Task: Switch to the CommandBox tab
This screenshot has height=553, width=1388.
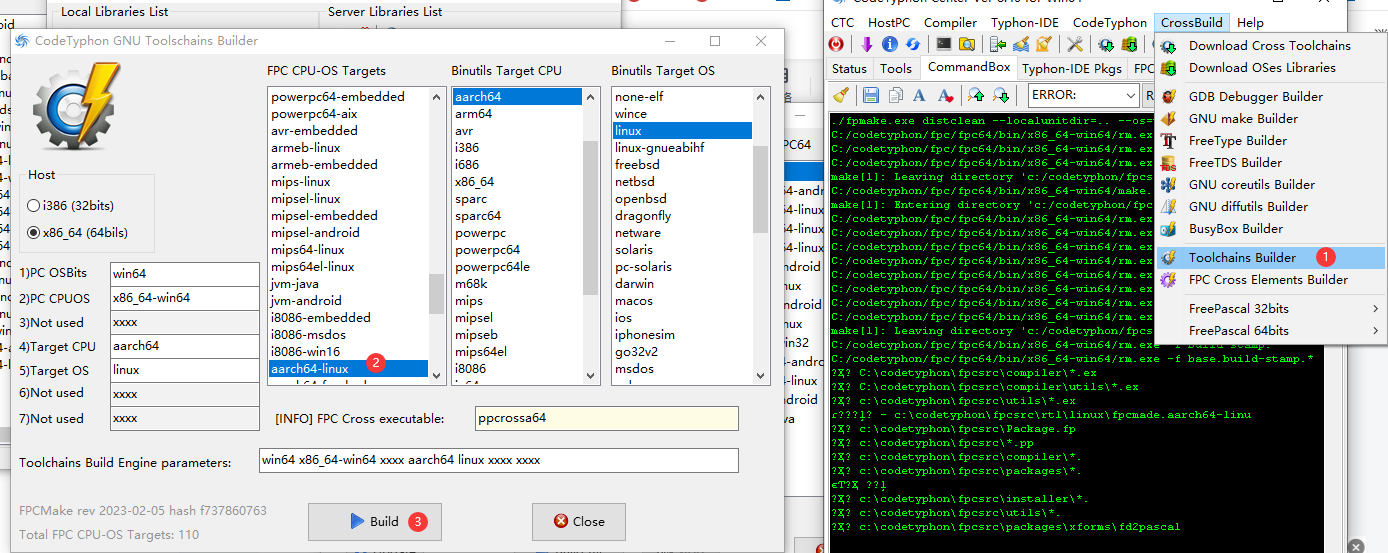Action: (969, 67)
